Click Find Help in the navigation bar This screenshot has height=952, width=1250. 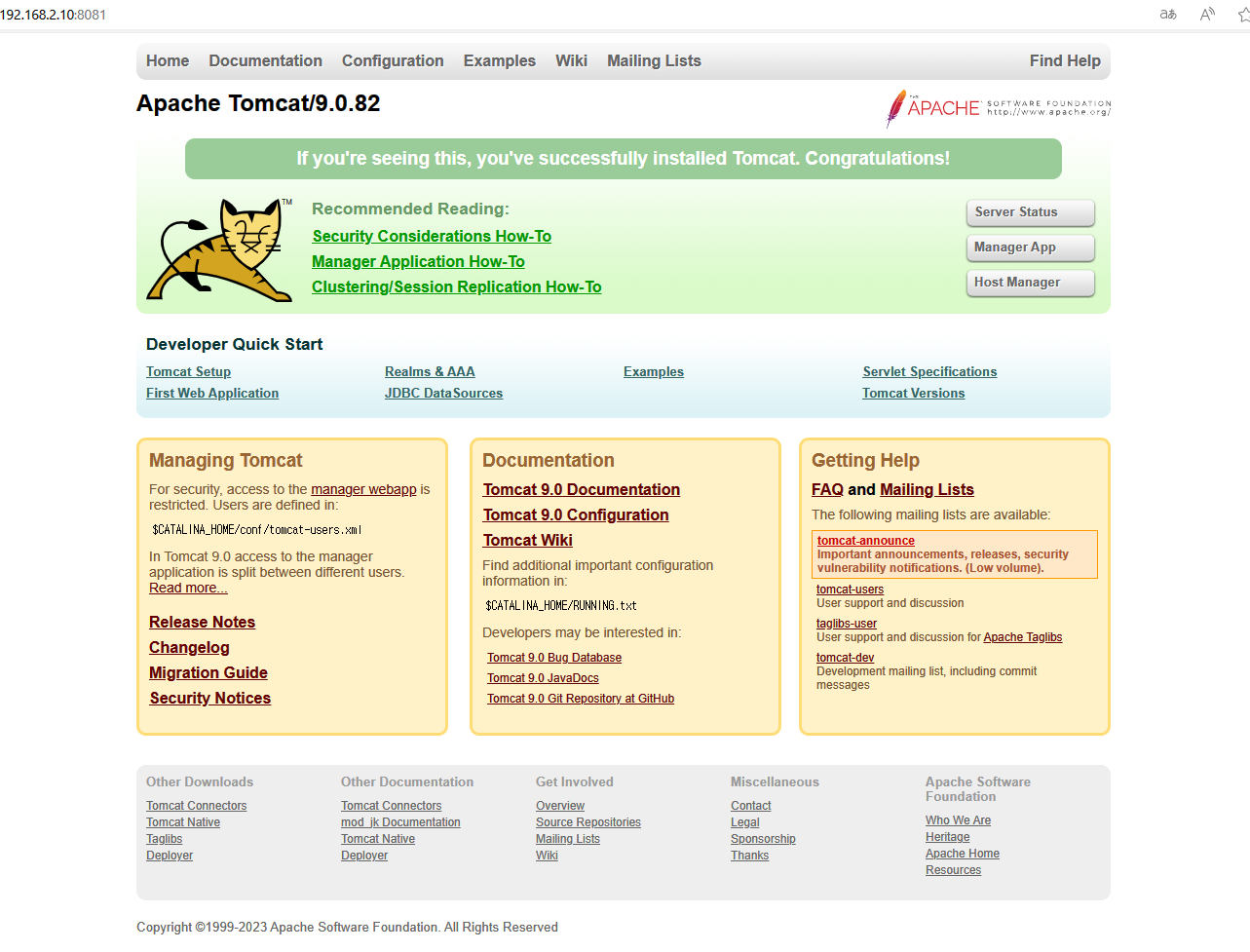(1065, 60)
